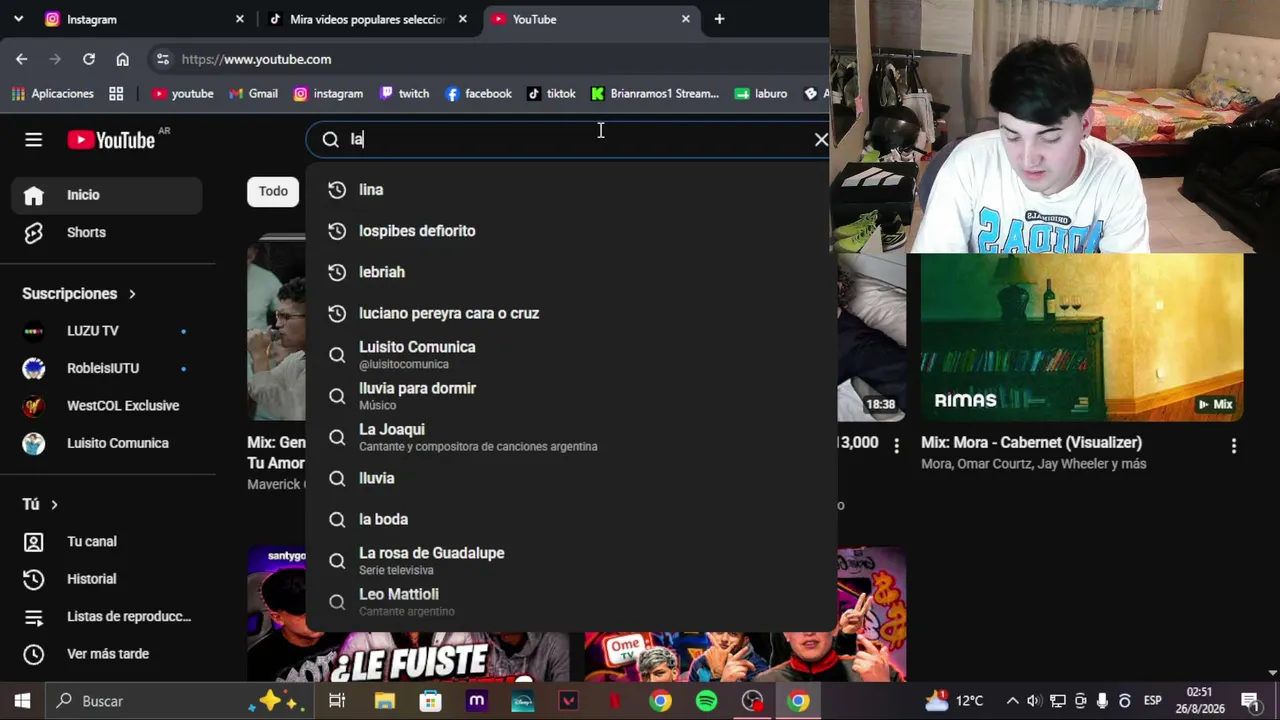
Task: Launch Spotify from the taskbar
Action: click(706, 701)
